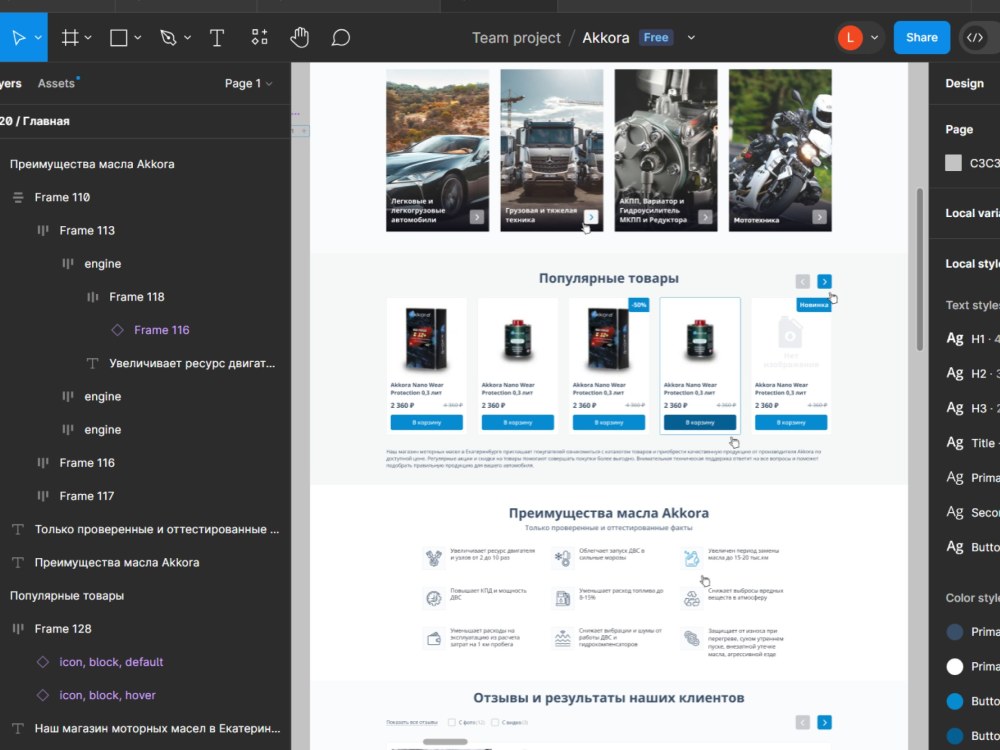
Task: Click the АКПП, Вариатор category image
Action: (x=666, y=150)
